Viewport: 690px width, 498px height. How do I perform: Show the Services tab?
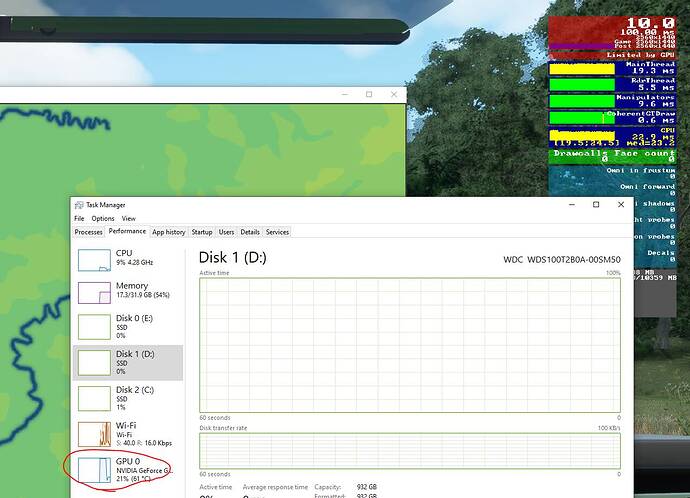(x=277, y=232)
